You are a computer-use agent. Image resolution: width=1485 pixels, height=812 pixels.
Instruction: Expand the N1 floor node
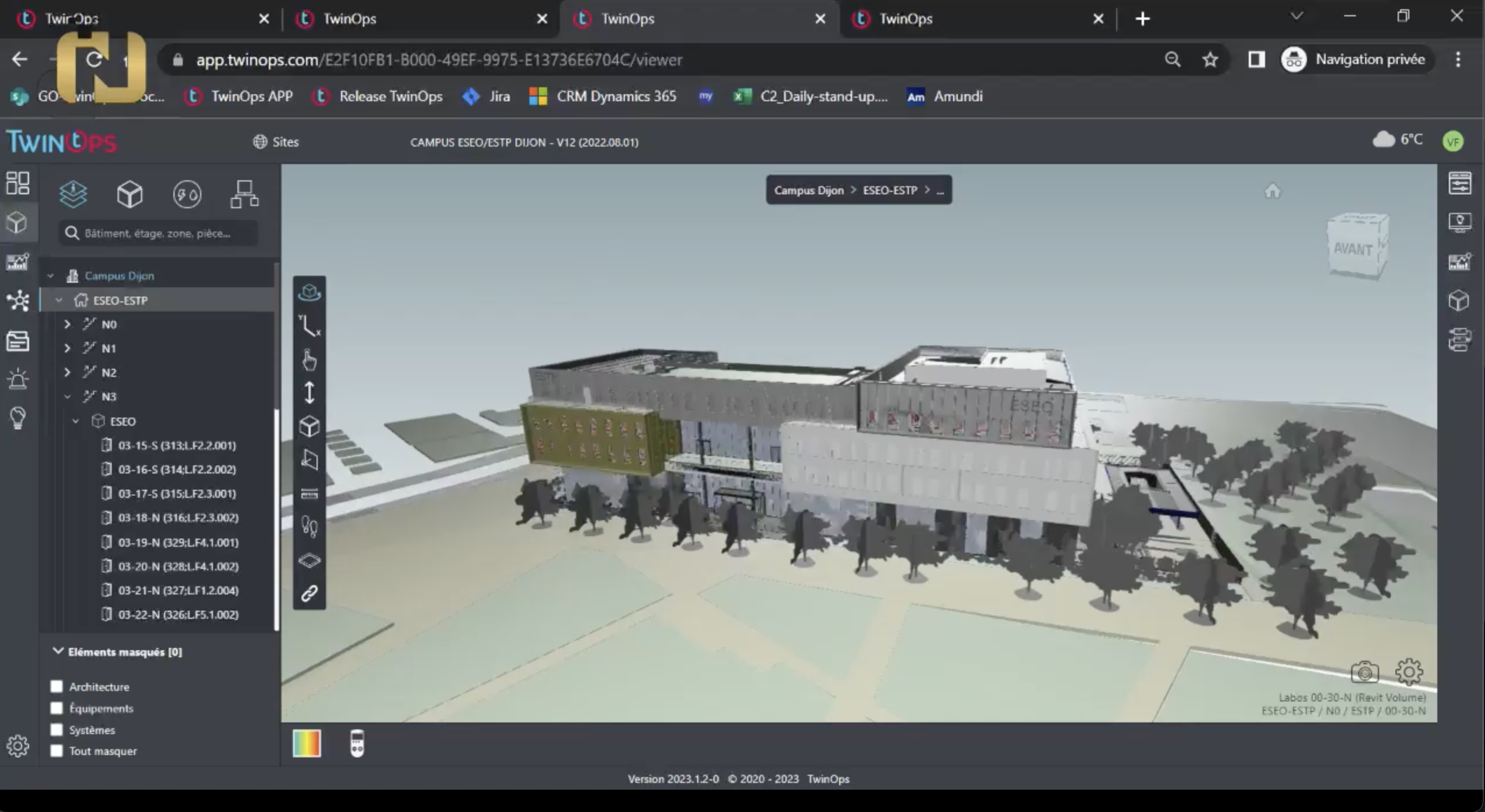[x=67, y=348]
